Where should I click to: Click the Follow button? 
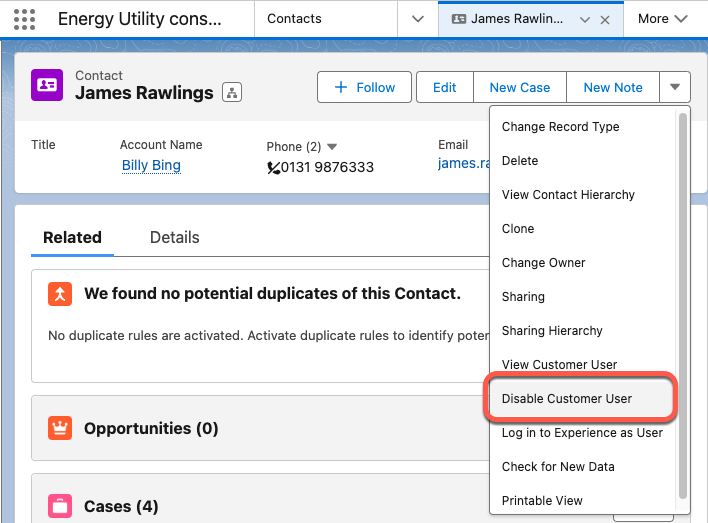click(x=364, y=87)
